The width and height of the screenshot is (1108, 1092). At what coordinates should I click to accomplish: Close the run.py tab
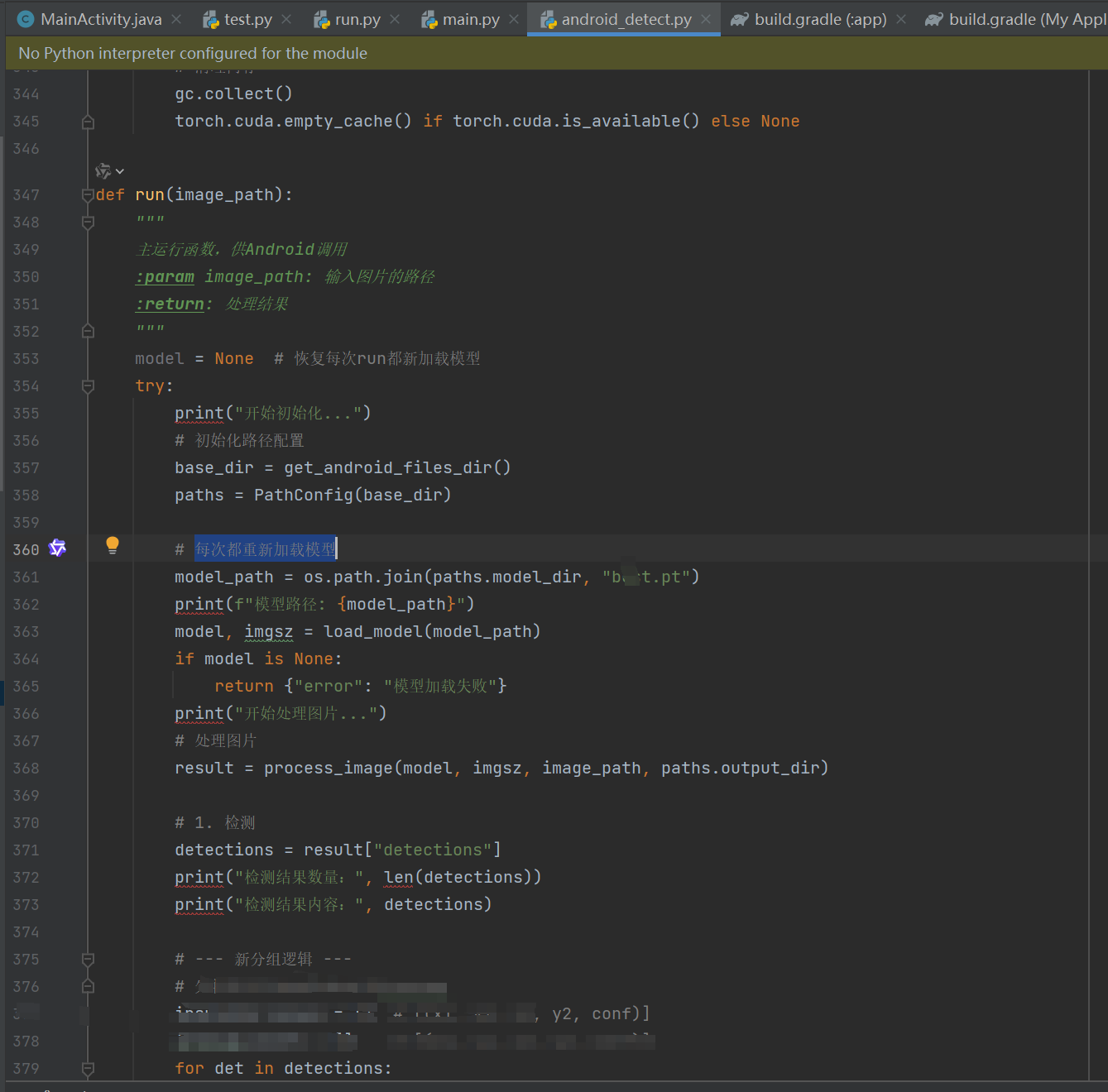tap(395, 18)
